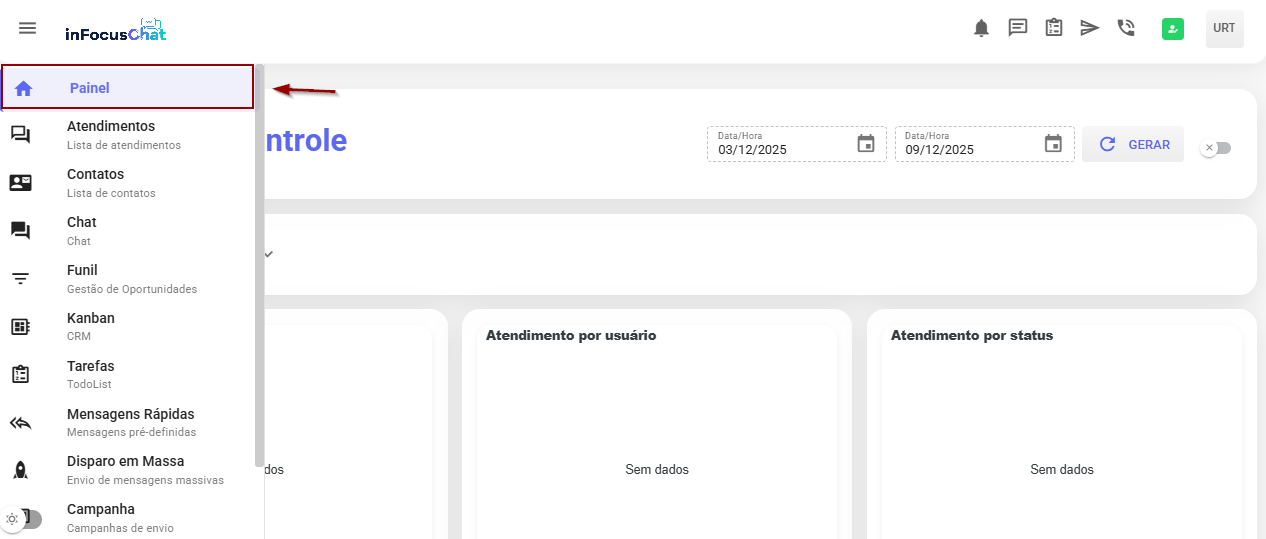Click the Kanban sidebar icon

21,326
